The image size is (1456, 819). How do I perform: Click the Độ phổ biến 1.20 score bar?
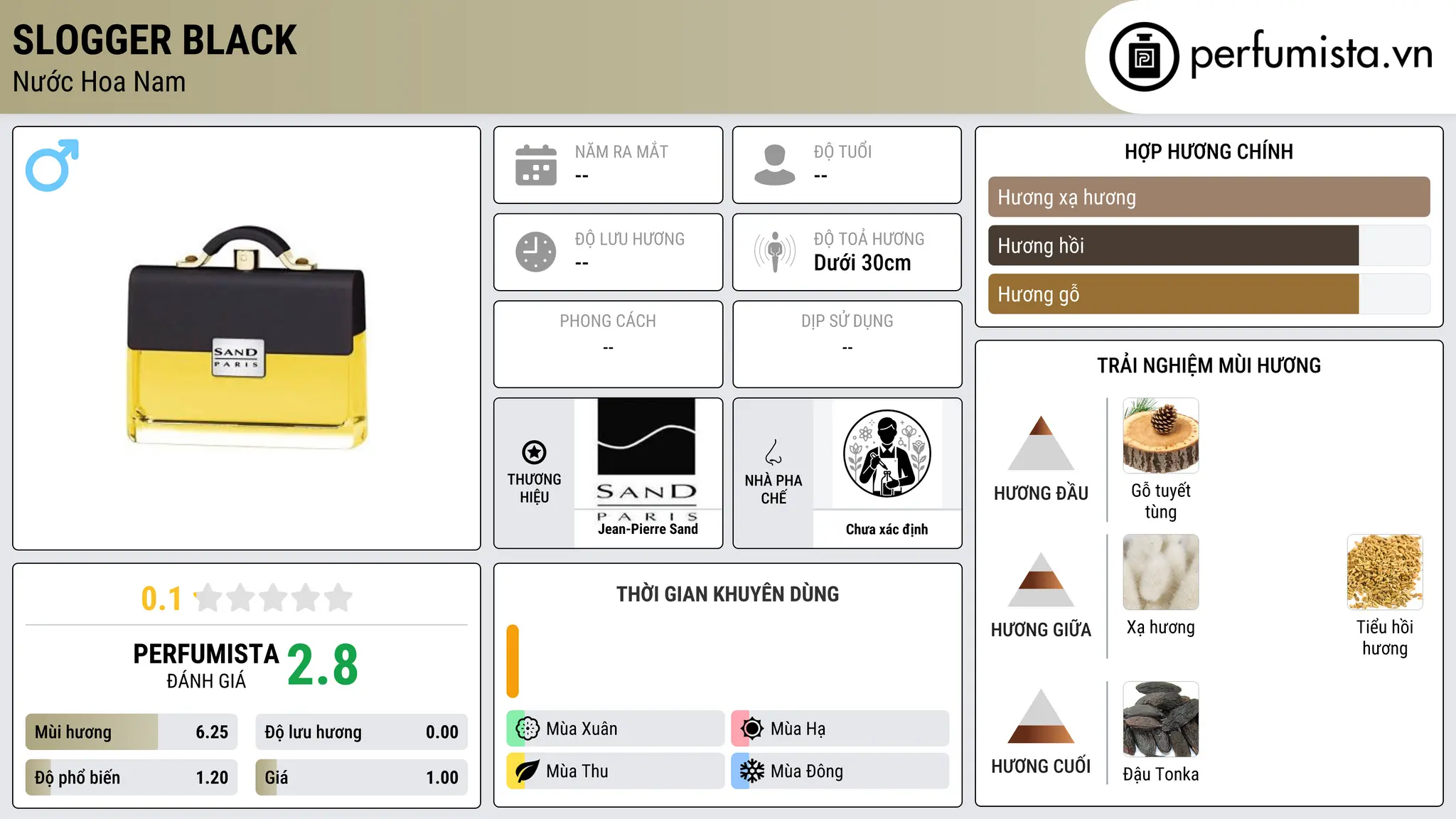click(x=132, y=777)
